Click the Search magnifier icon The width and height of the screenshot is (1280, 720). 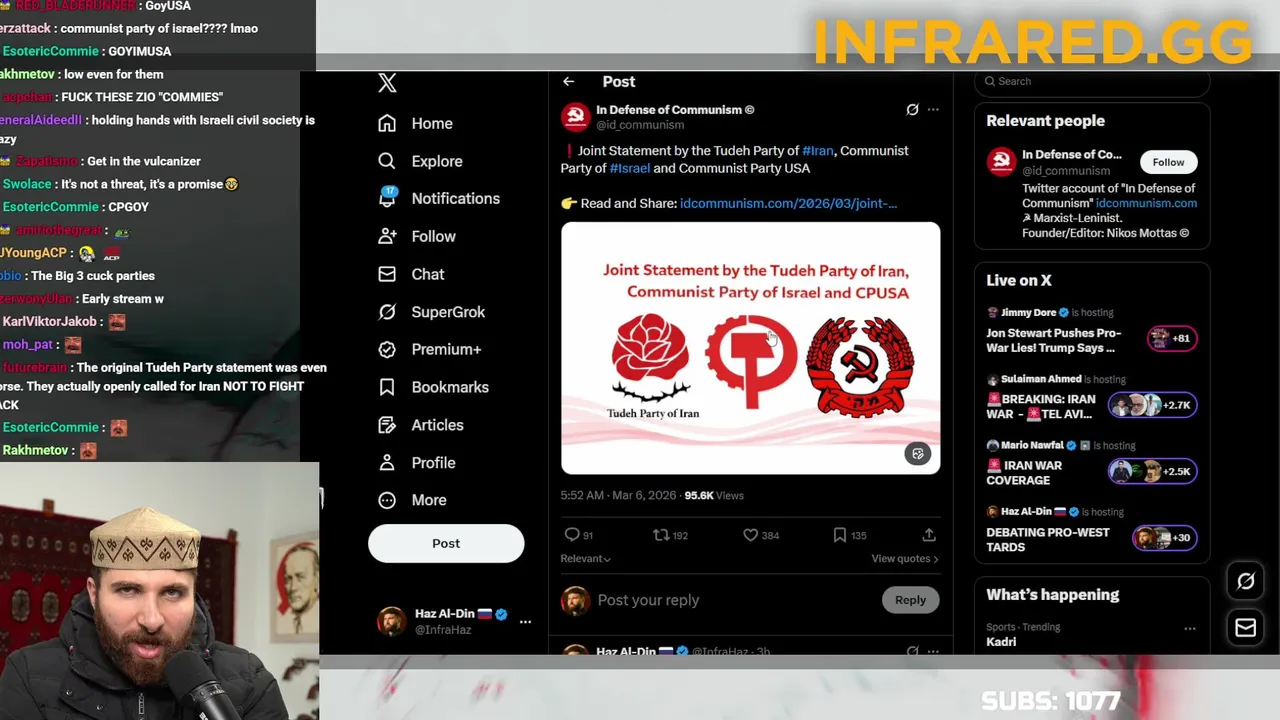pos(990,82)
